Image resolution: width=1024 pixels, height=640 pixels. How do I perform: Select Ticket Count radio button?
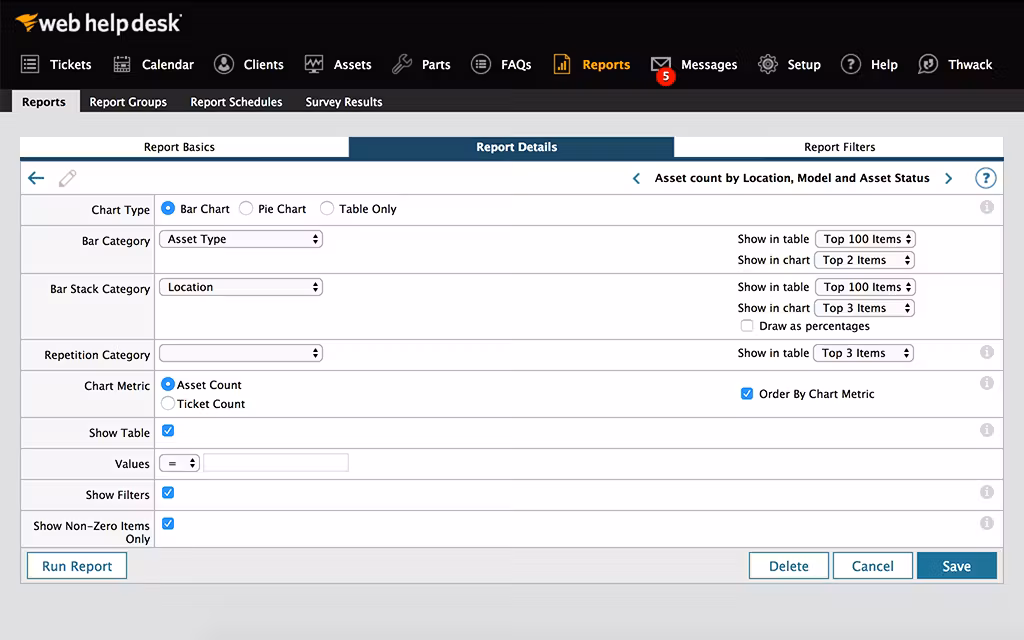coord(168,404)
